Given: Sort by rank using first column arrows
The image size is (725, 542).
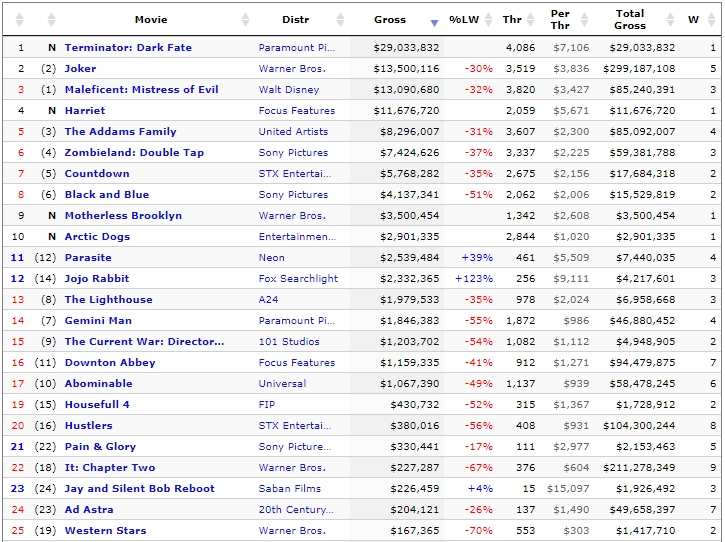Looking at the screenshot, I should point(19,19).
